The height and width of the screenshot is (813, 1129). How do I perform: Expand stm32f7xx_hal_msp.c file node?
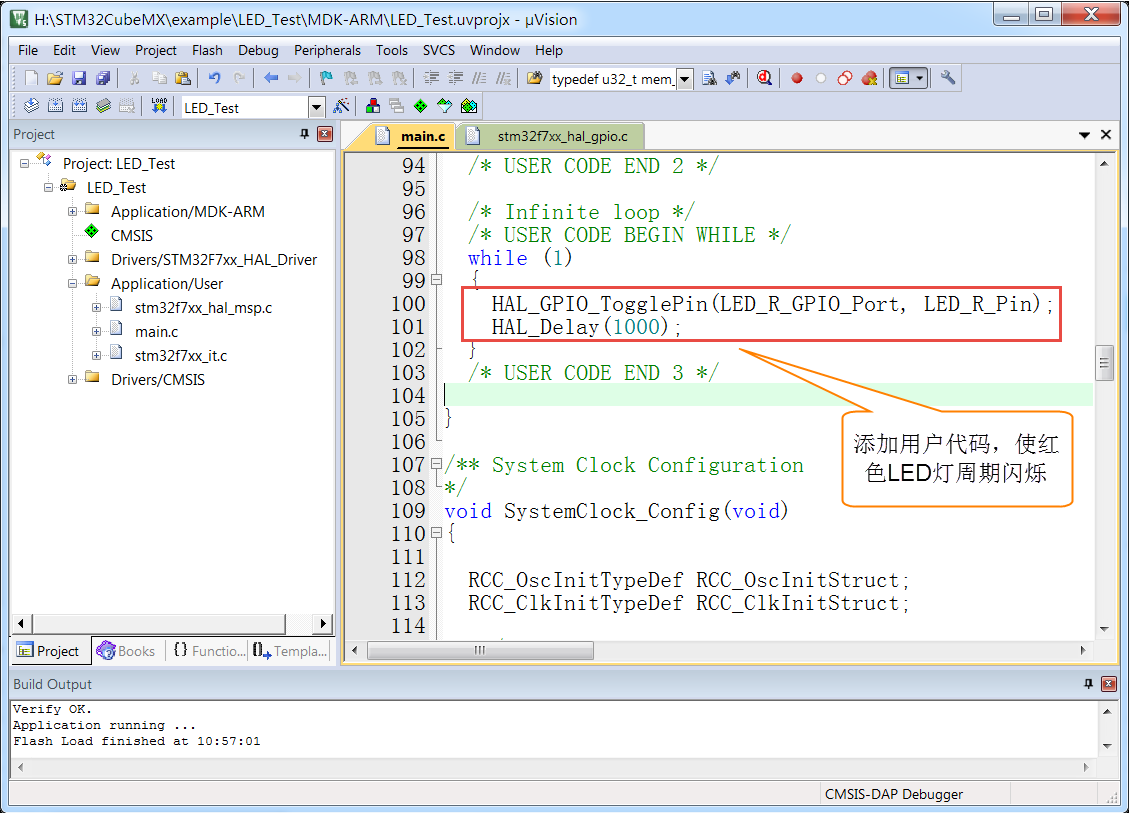pos(96,307)
